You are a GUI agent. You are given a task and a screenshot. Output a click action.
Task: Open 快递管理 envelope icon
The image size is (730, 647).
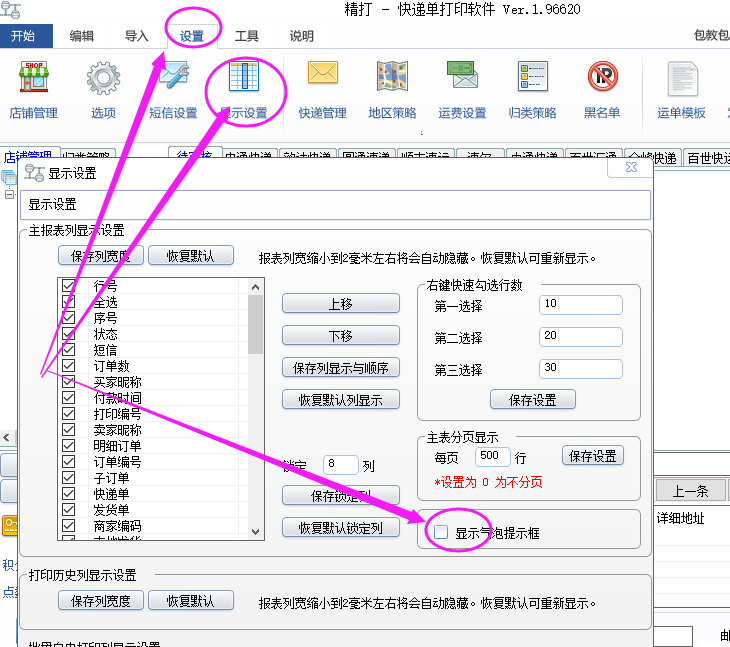(322, 78)
